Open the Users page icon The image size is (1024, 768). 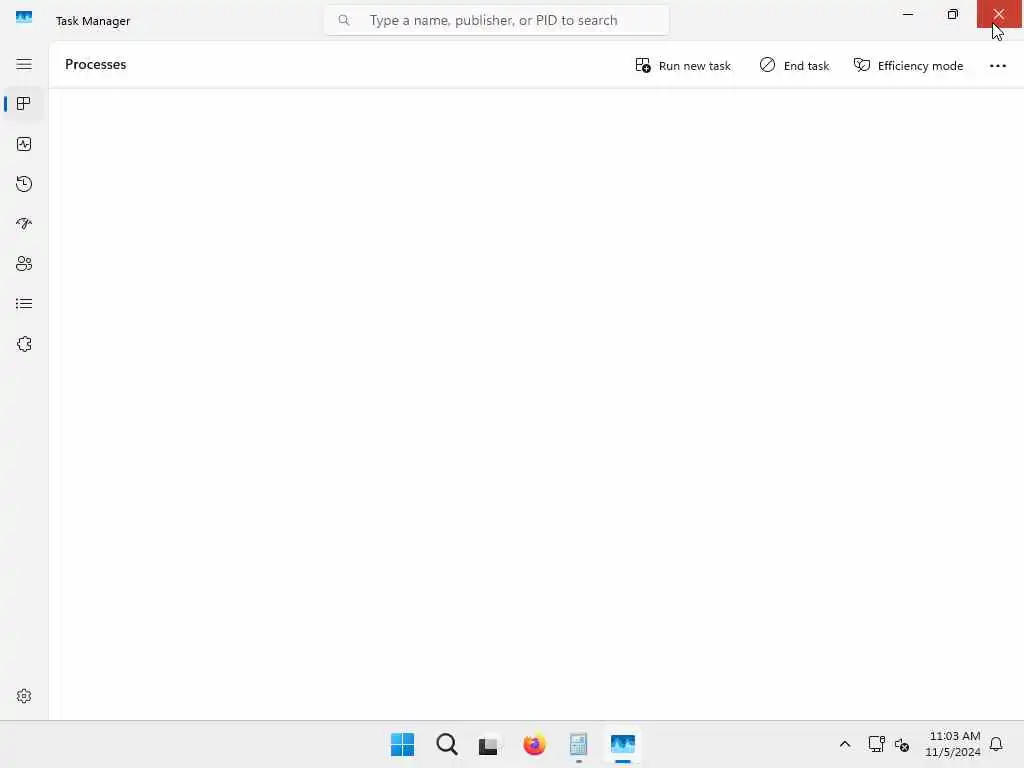[24, 264]
